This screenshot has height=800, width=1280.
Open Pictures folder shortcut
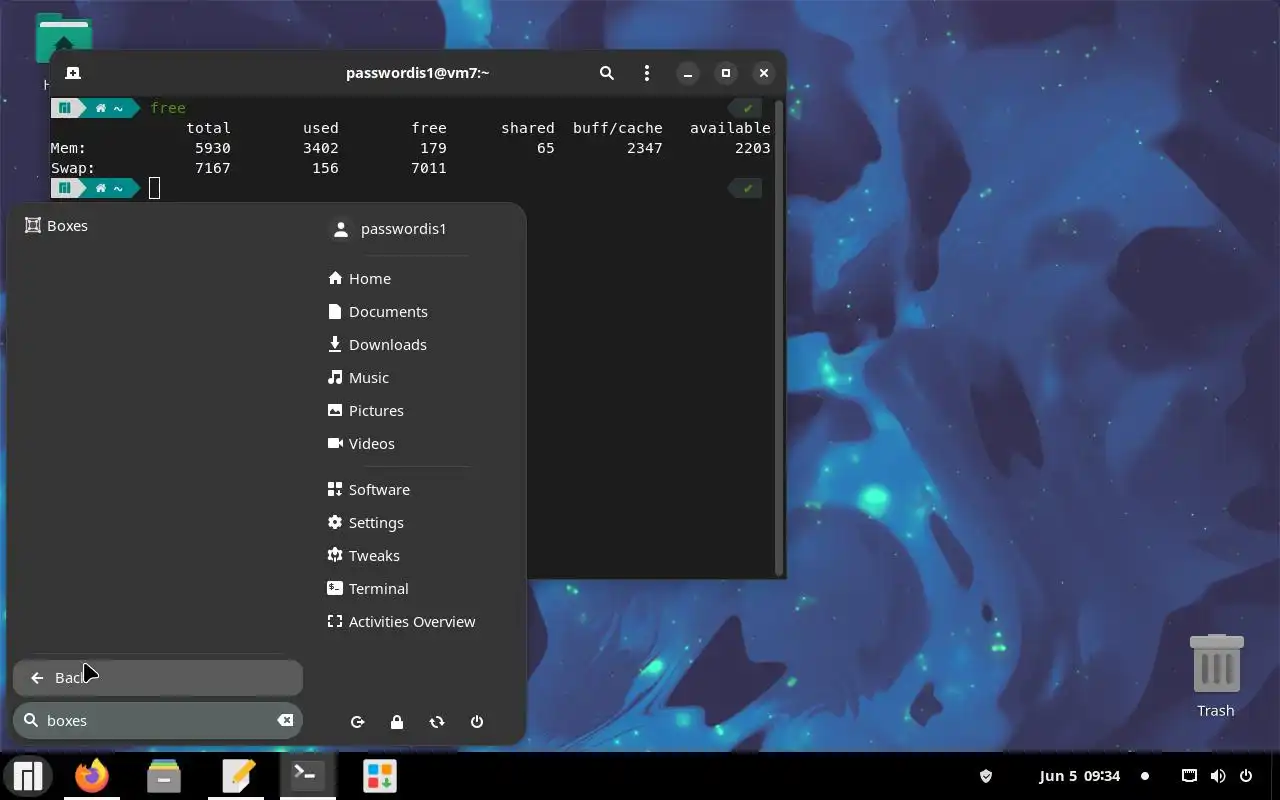pos(366,411)
